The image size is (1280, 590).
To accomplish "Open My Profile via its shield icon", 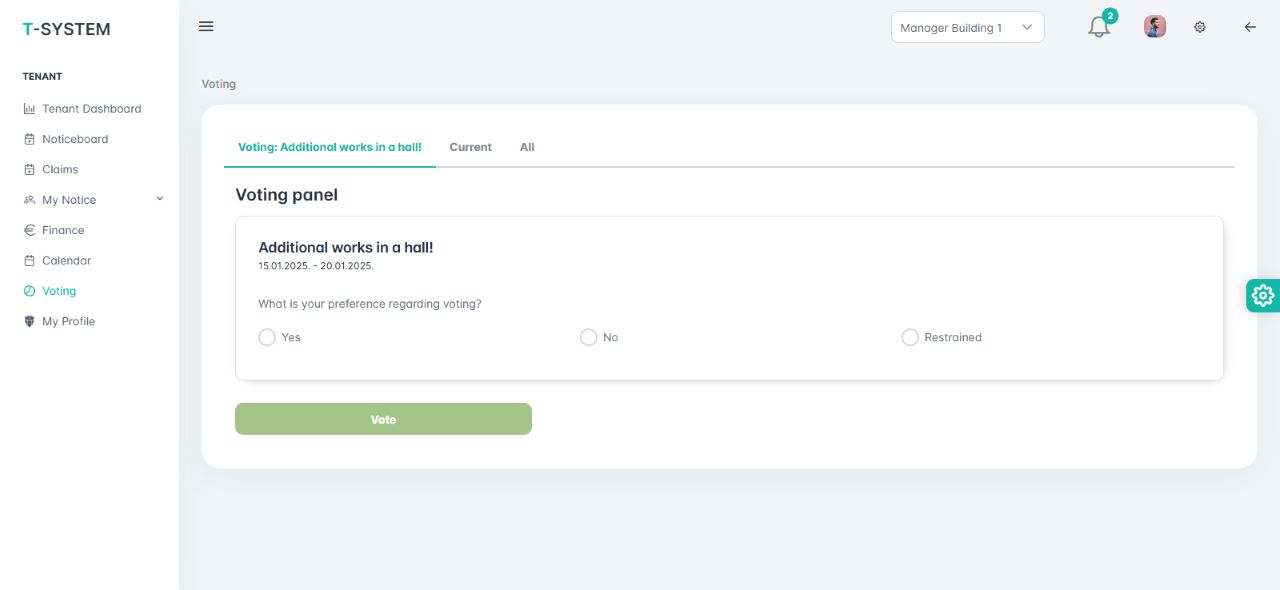I will click(x=29, y=321).
